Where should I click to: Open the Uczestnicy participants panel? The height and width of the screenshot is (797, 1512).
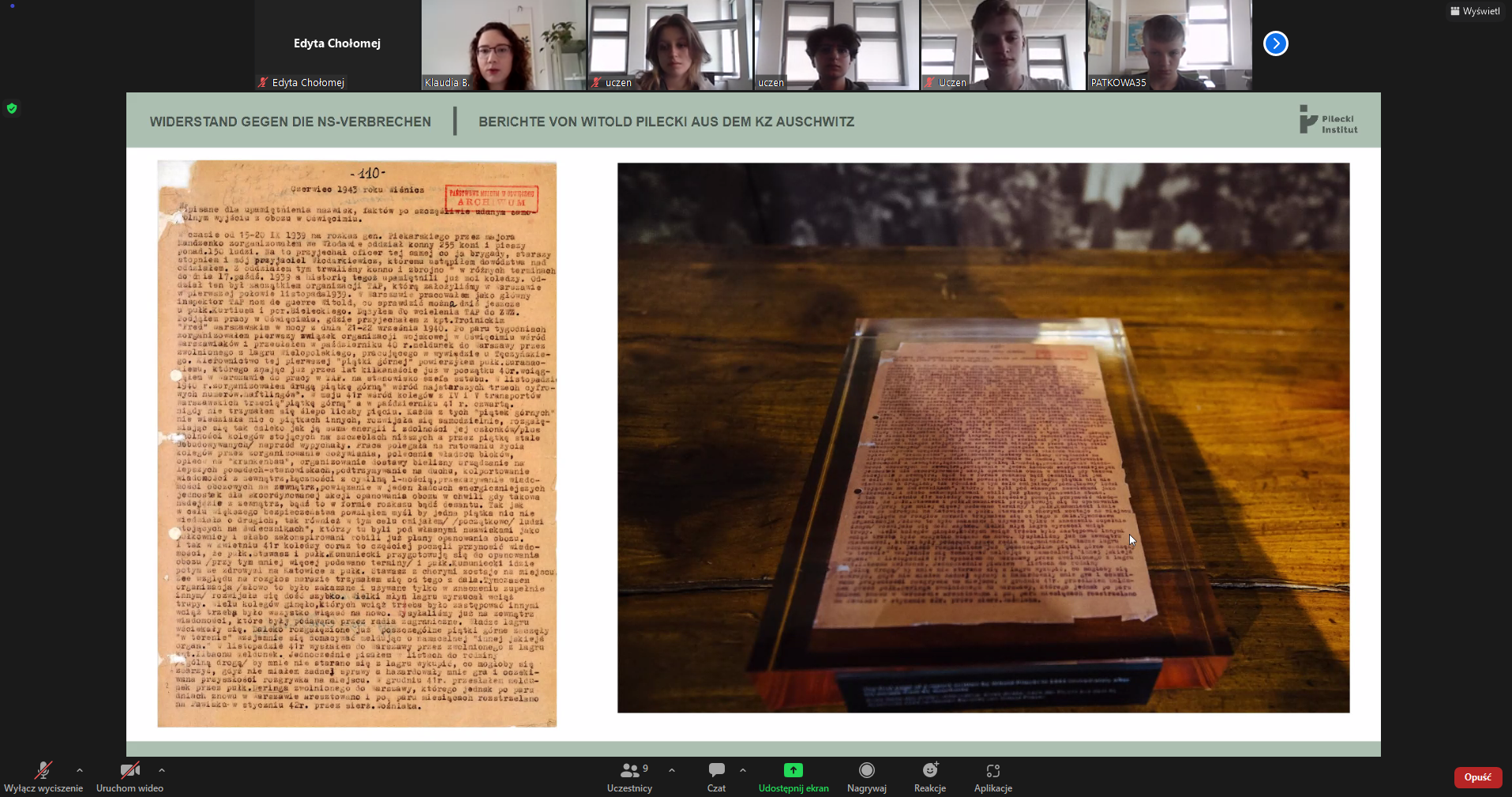coord(630,771)
